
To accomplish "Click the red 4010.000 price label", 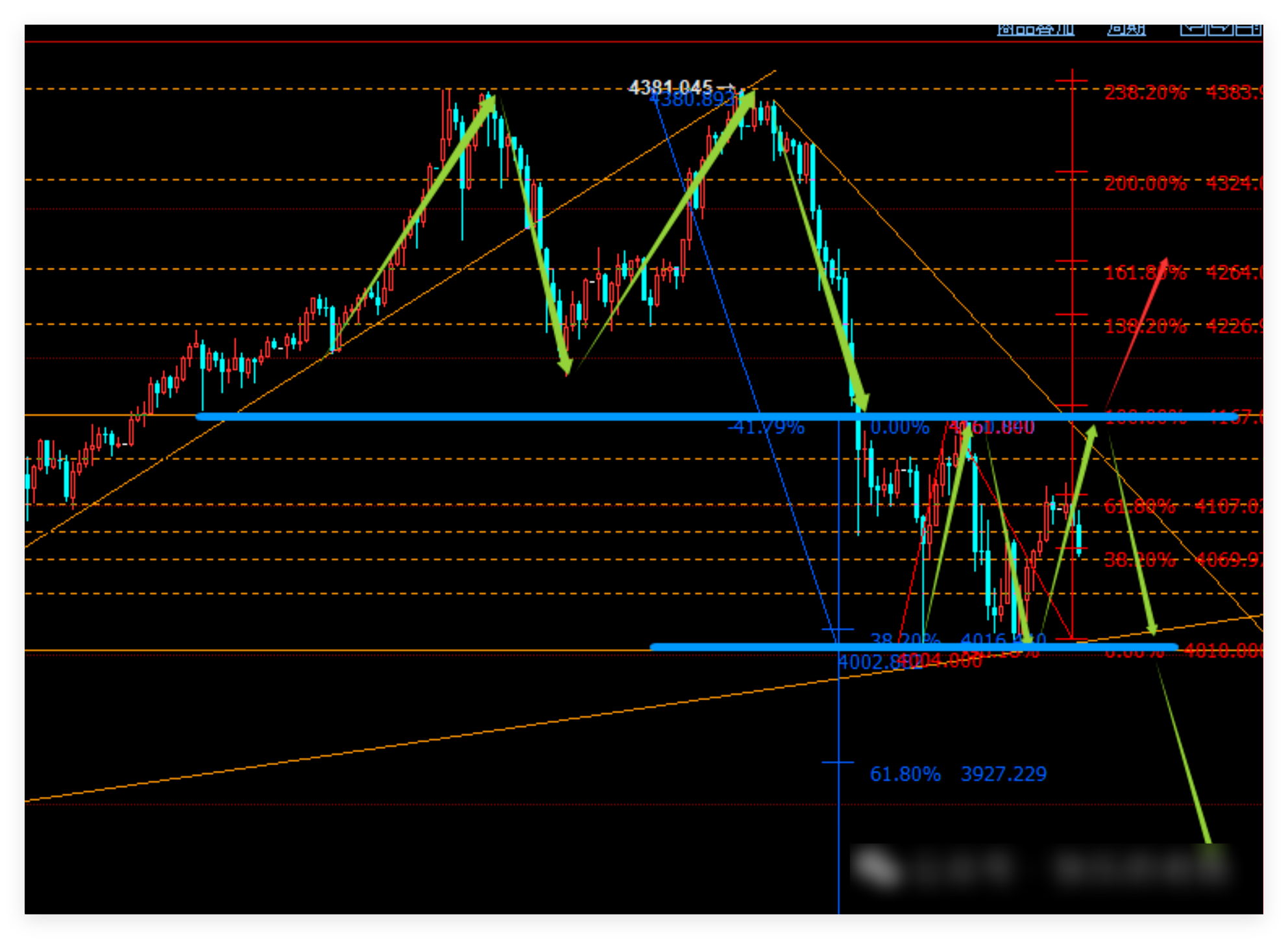I will (x=1224, y=651).
